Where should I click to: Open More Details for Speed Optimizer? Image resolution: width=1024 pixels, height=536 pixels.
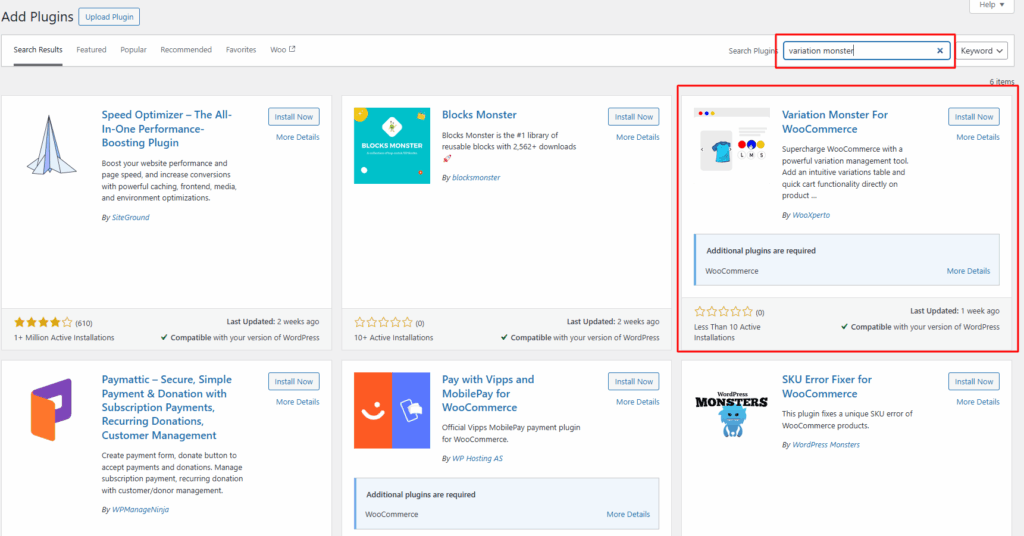(297, 137)
